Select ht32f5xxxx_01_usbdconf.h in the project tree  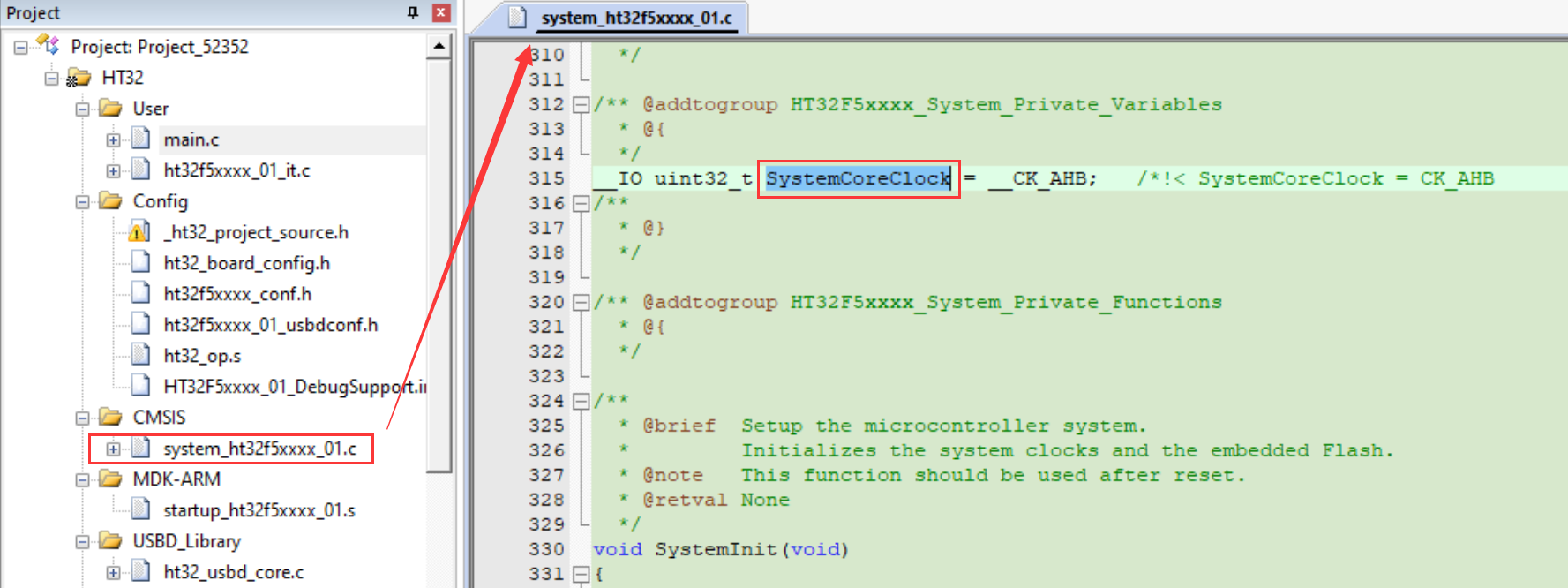pos(270,325)
